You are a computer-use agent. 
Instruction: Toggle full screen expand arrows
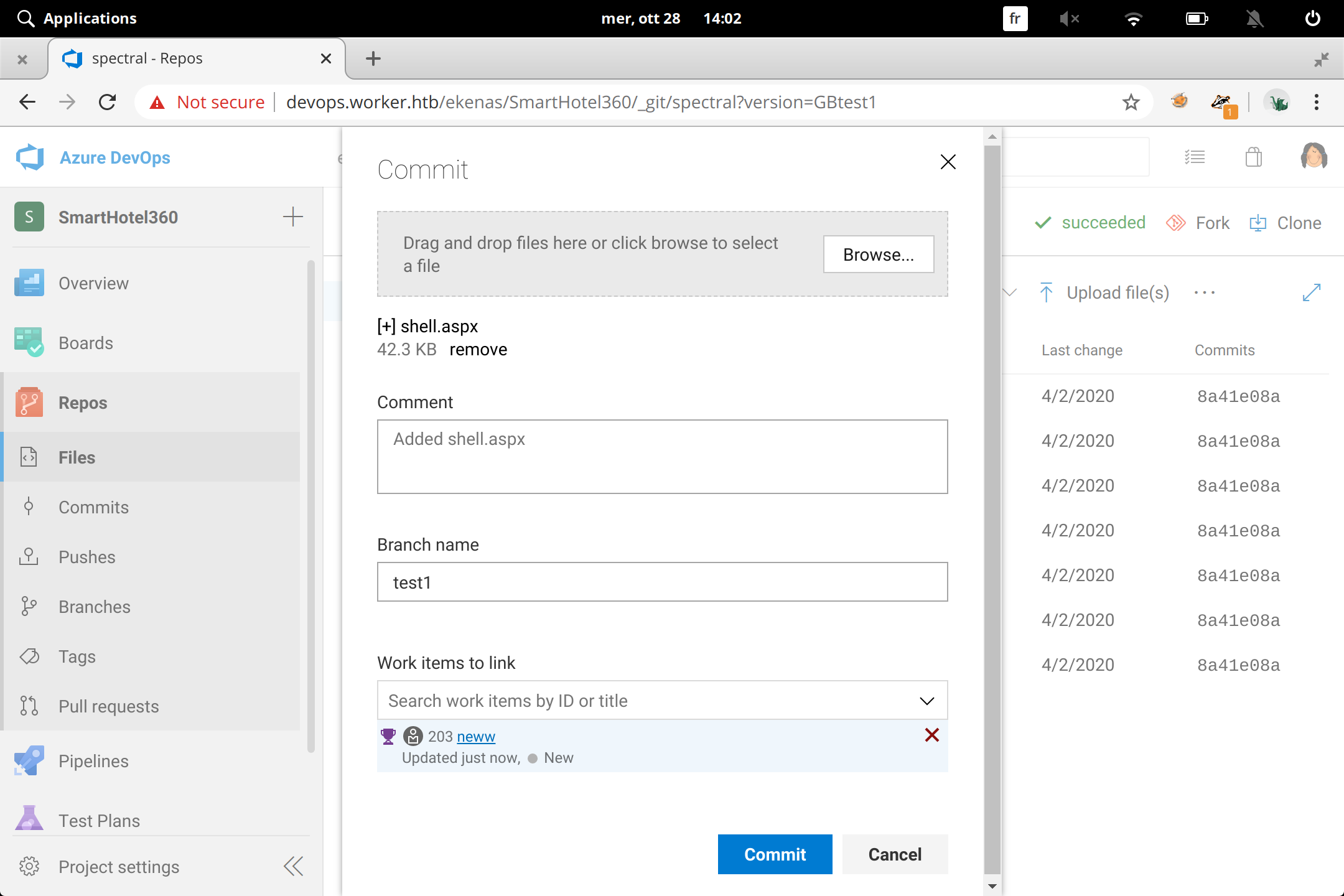1311,292
